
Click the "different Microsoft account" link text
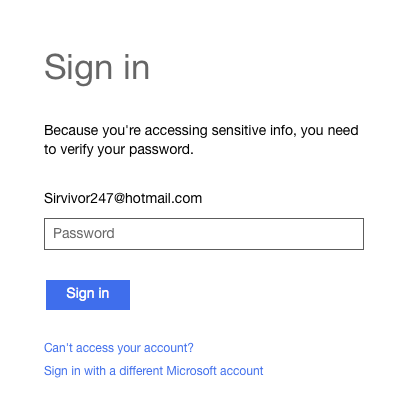(x=191, y=371)
